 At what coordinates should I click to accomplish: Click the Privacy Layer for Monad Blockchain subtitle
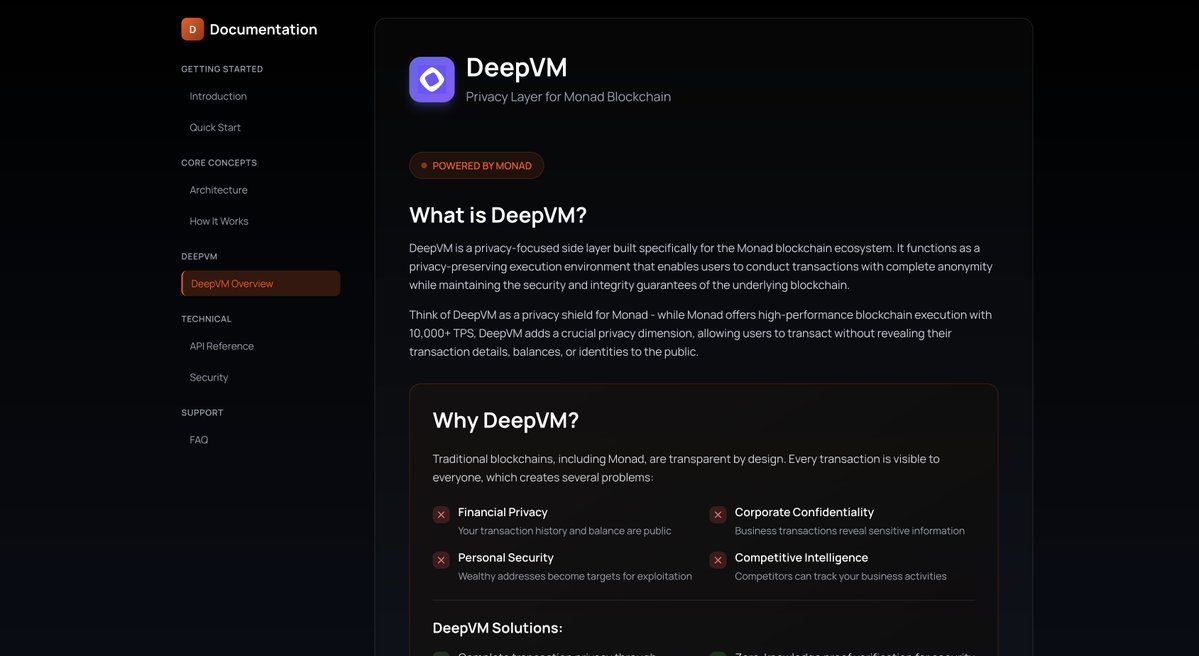[568, 97]
